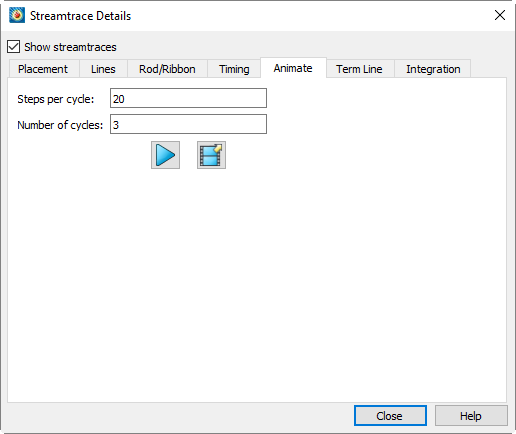The image size is (516, 434).
Task: Open the Term Line tab
Action: click(359, 69)
